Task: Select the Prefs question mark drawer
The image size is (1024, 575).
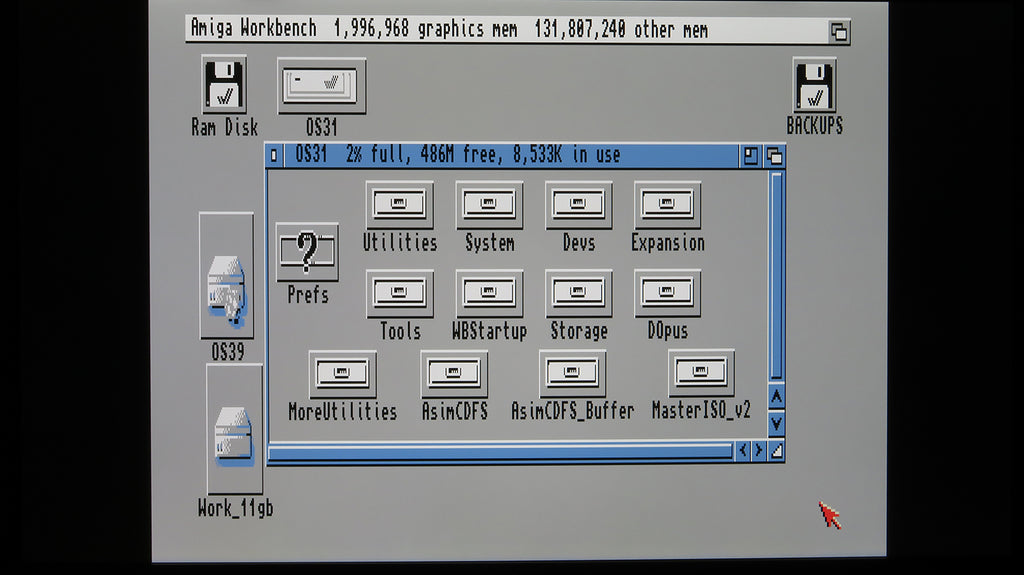Action: [307, 252]
